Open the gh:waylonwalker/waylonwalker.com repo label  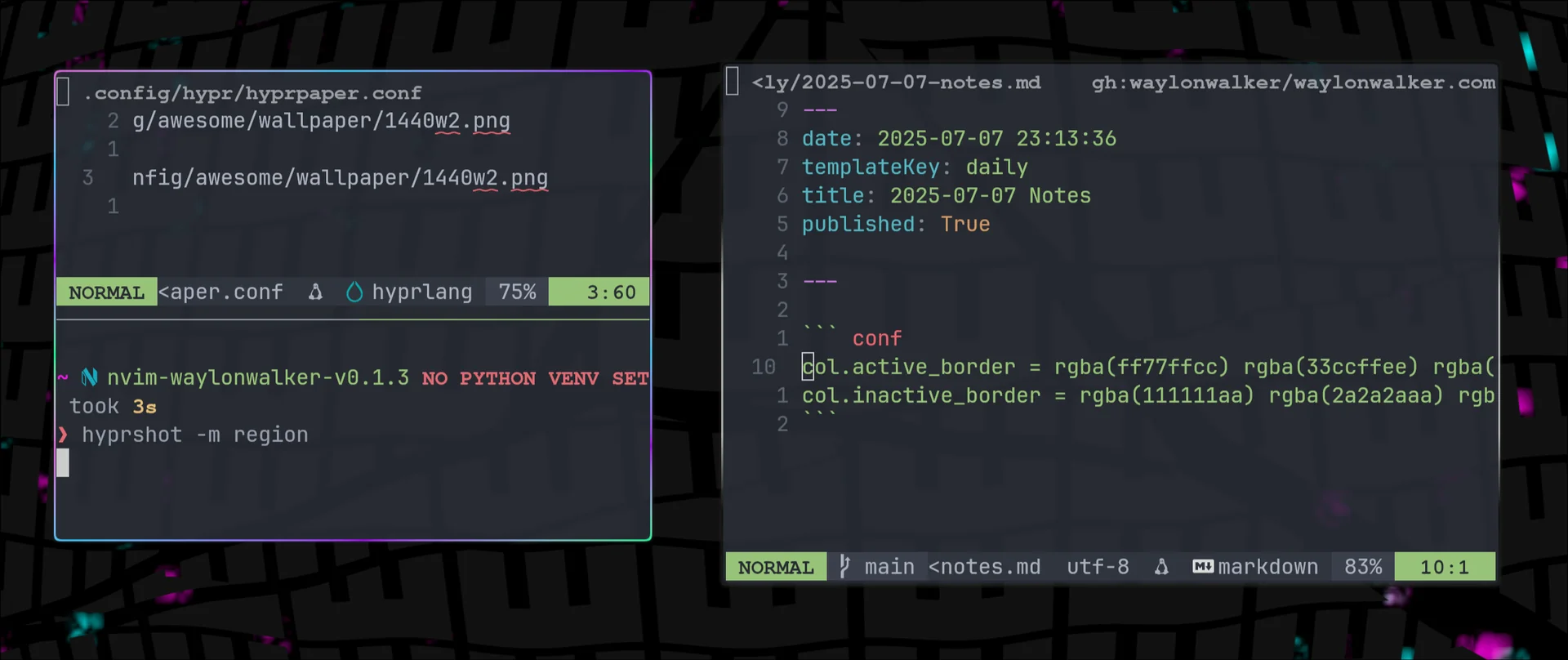pyautogui.click(x=1293, y=82)
